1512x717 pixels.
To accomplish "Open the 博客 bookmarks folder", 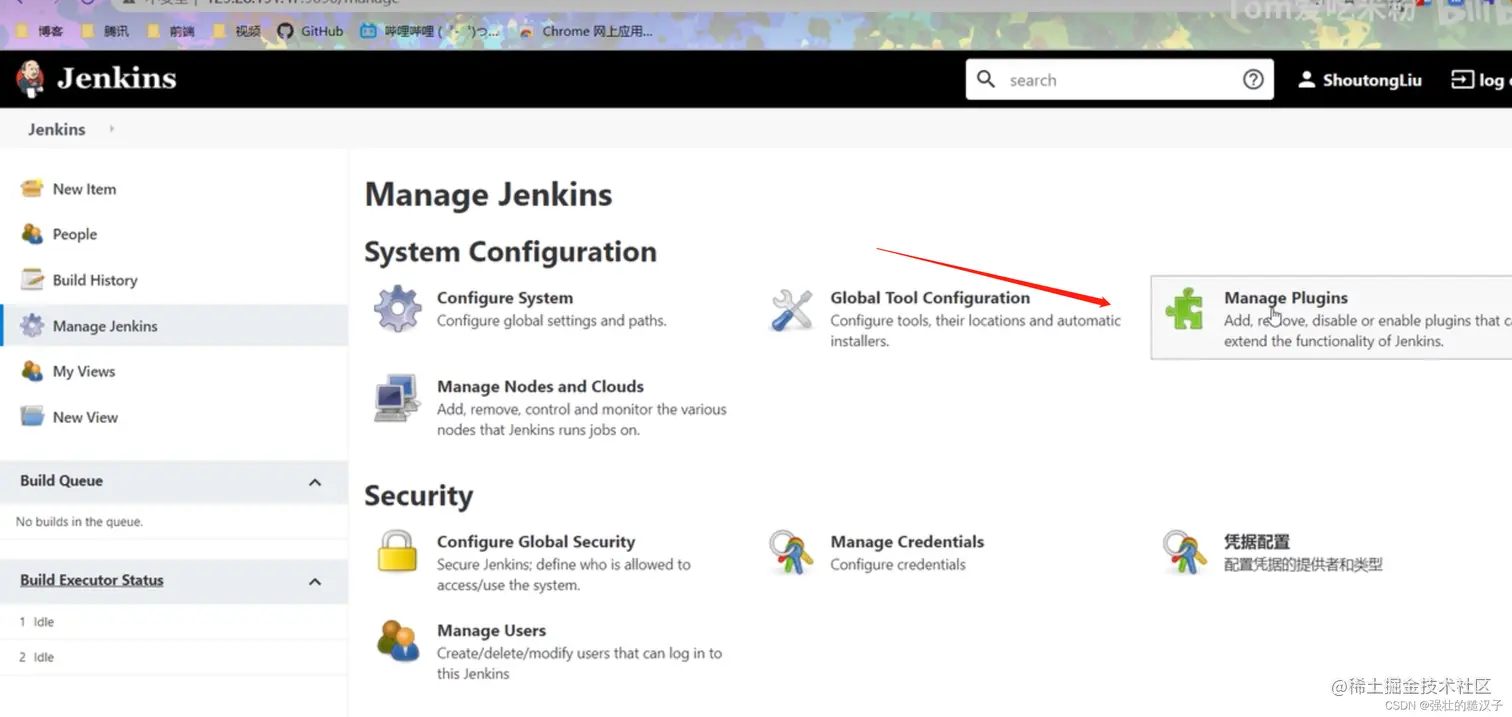I will click(x=39, y=31).
